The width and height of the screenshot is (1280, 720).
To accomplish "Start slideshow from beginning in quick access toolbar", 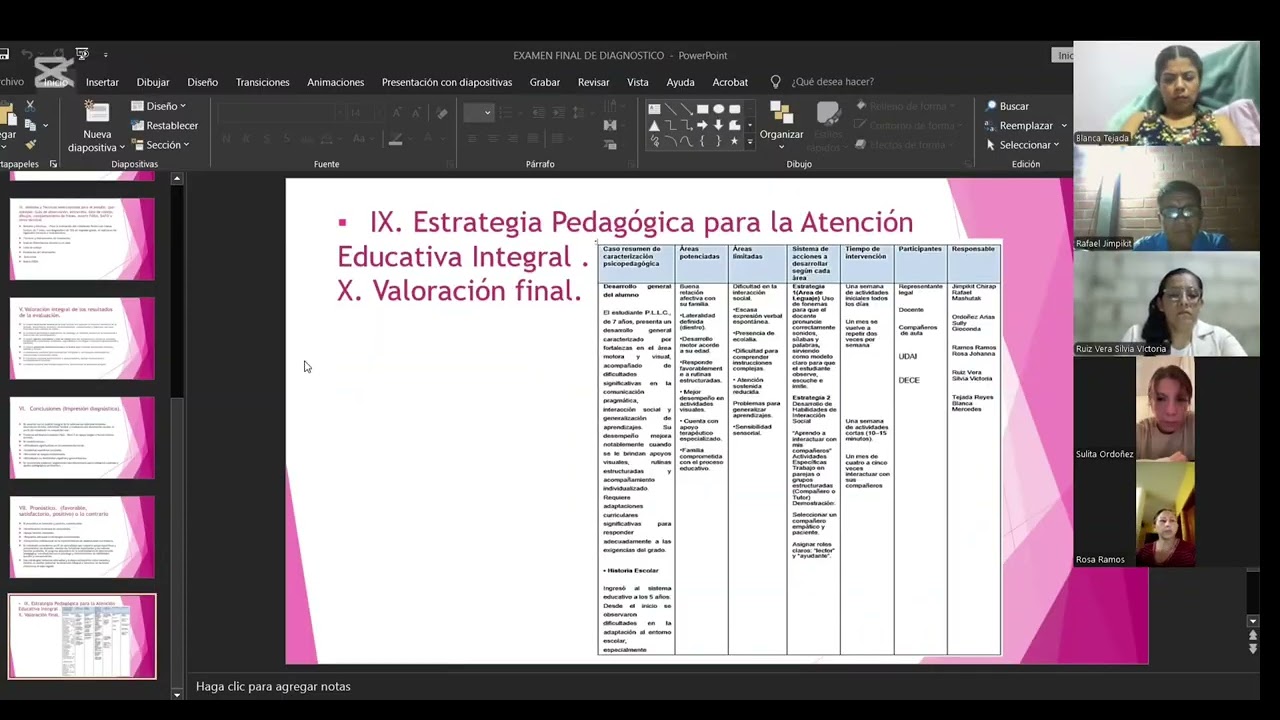I will 82,54.
